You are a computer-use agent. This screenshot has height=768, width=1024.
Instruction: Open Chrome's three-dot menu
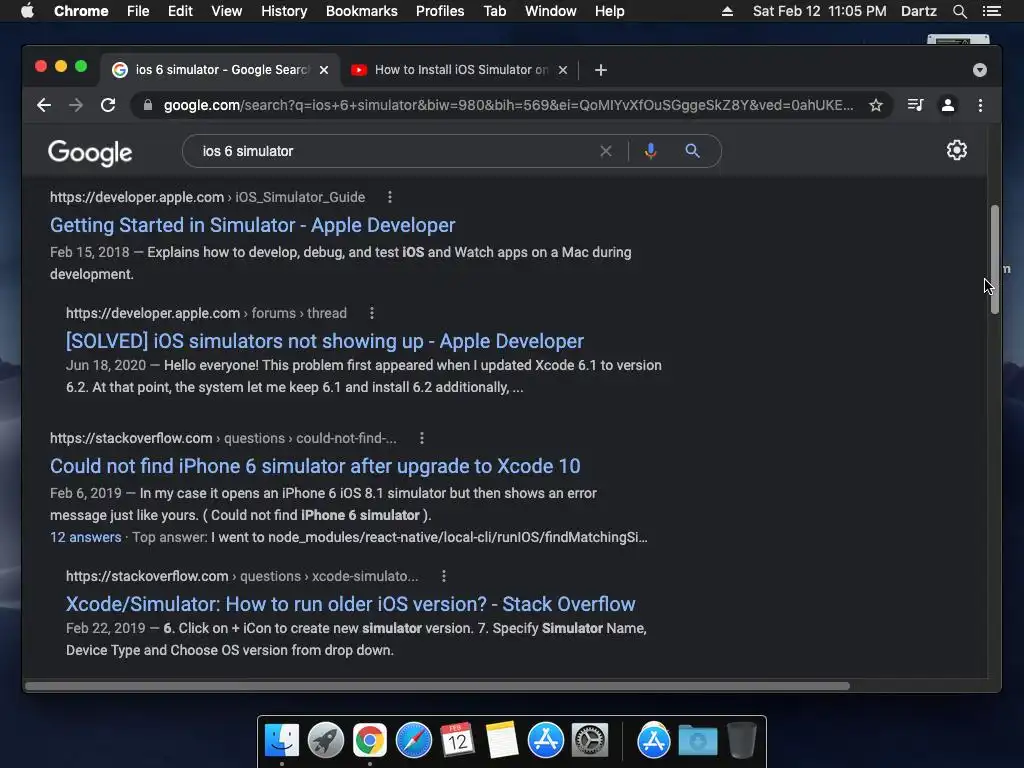(x=980, y=105)
